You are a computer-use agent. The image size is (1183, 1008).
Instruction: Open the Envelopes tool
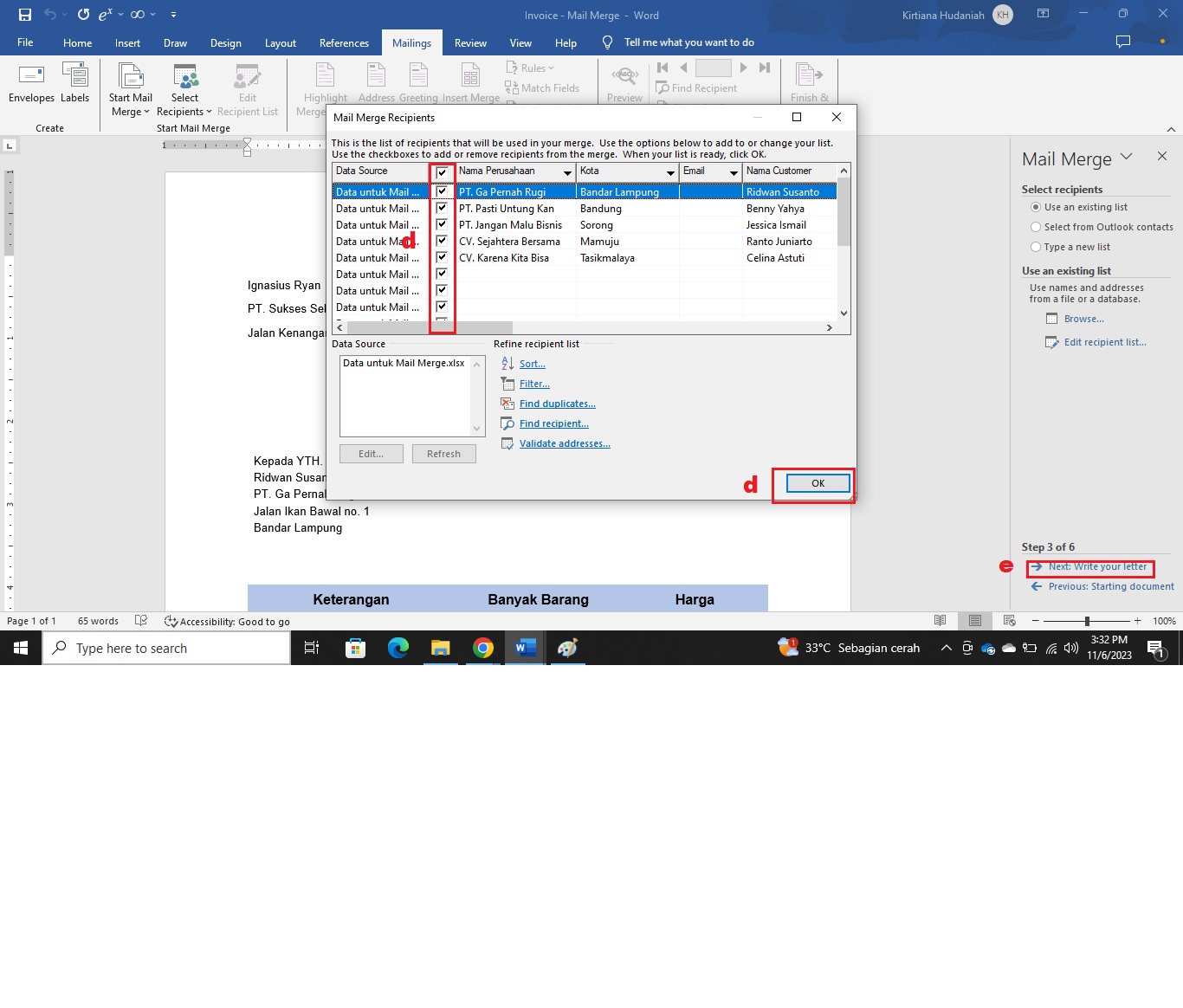[31, 83]
